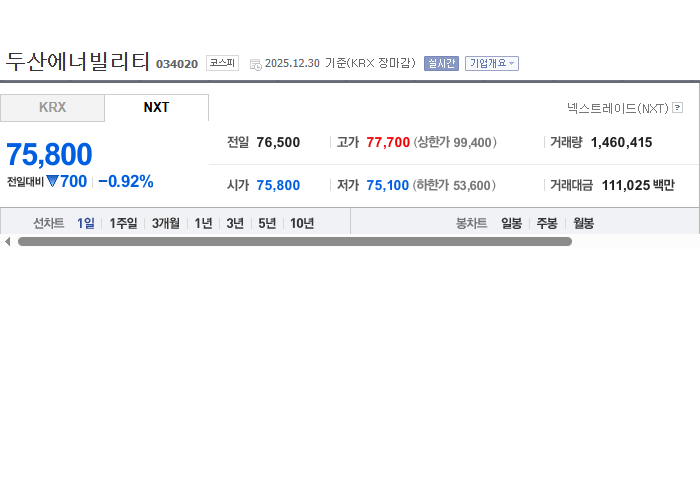Click the 선차트 label
The width and height of the screenshot is (700, 490).
(49, 223)
